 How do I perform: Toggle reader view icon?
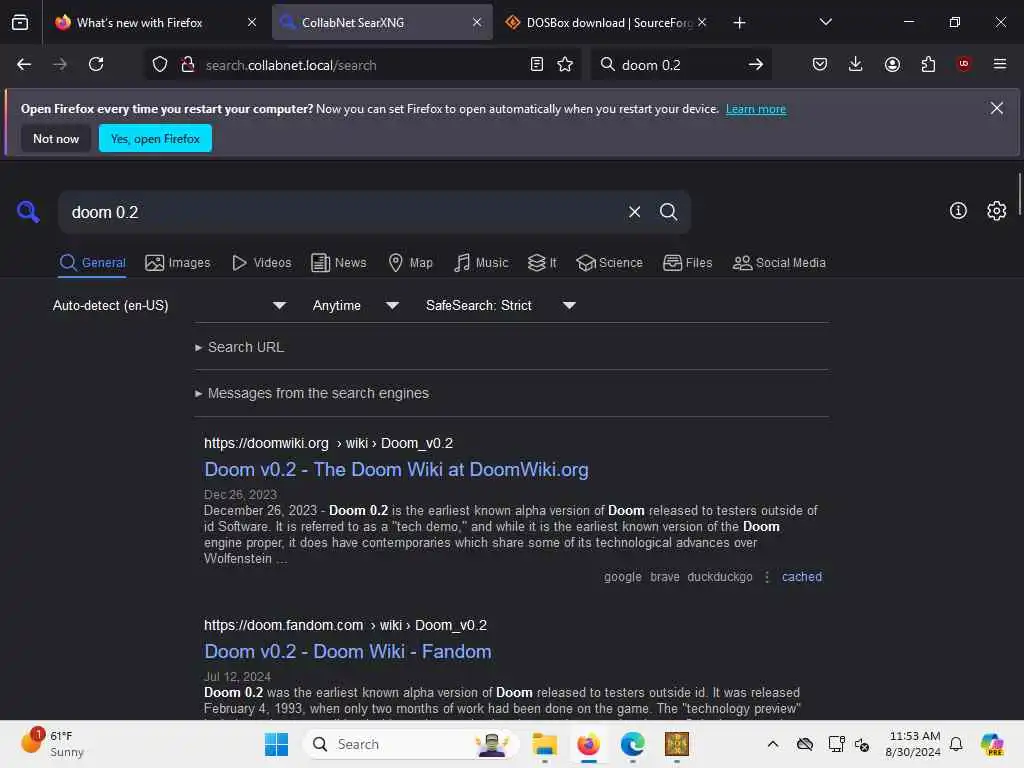coord(537,64)
